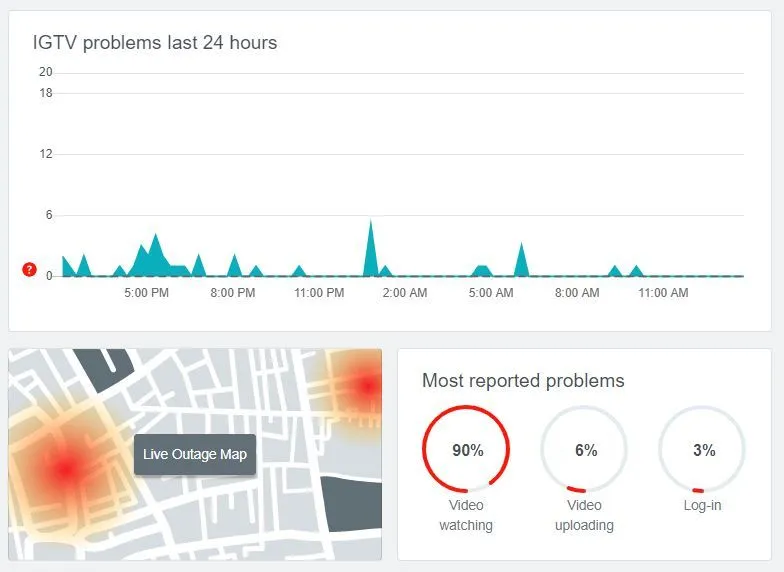Click the 8:00 PM axis label
784x572 pixels.
pyautogui.click(x=232, y=293)
